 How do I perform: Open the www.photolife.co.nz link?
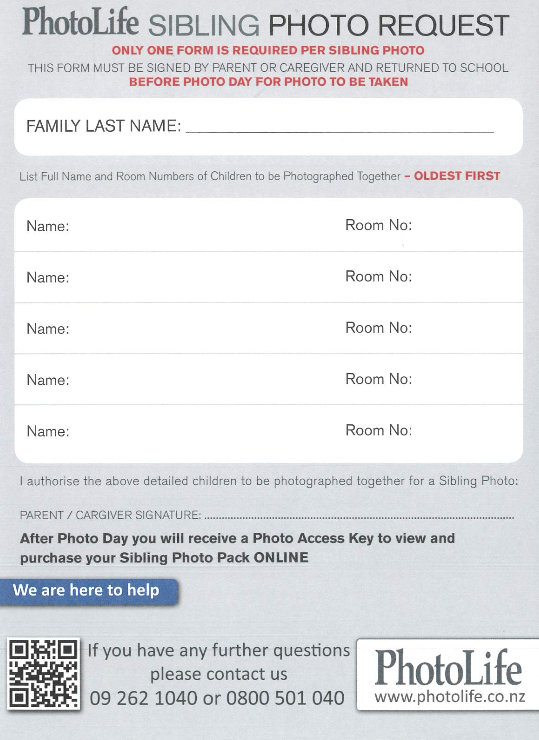pyautogui.click(x=449, y=697)
